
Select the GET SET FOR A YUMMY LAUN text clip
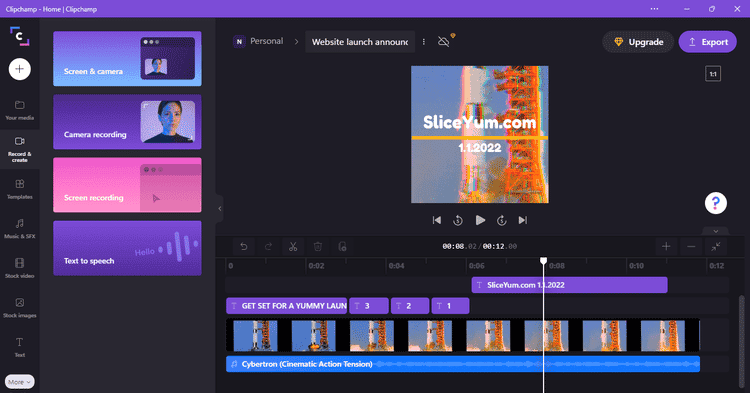[287, 306]
